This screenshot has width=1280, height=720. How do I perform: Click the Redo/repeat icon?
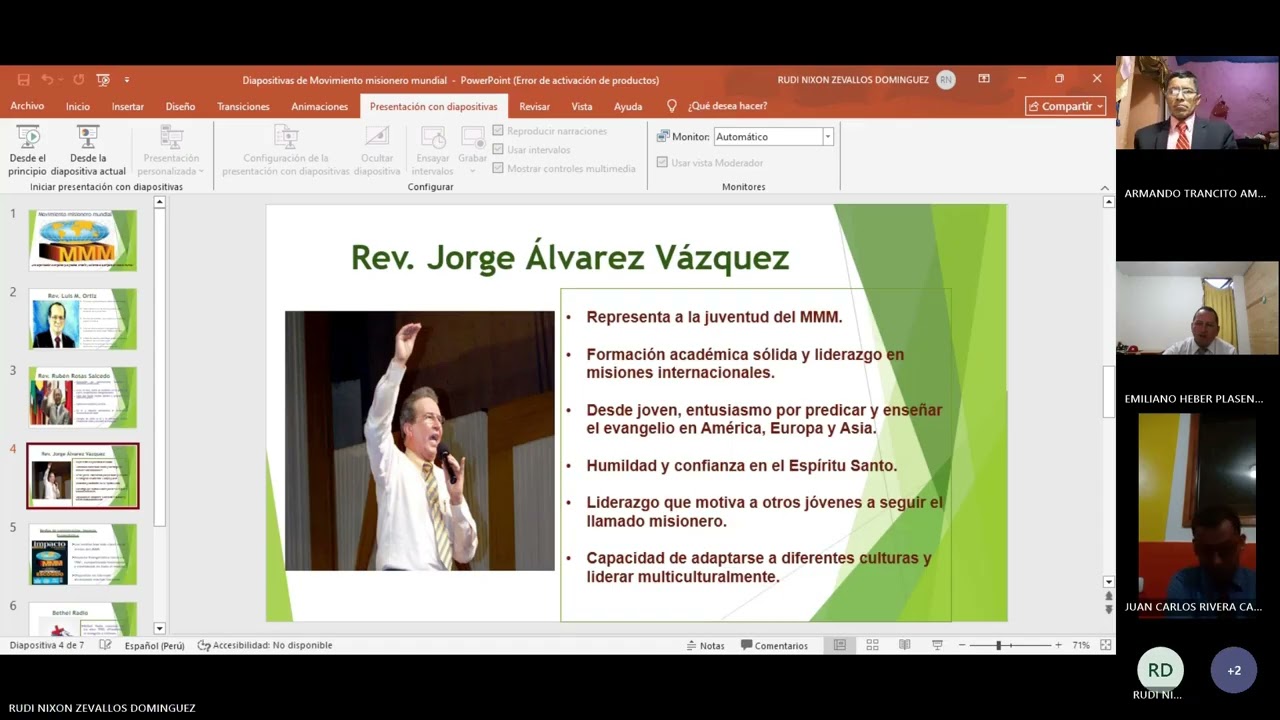pos(78,80)
